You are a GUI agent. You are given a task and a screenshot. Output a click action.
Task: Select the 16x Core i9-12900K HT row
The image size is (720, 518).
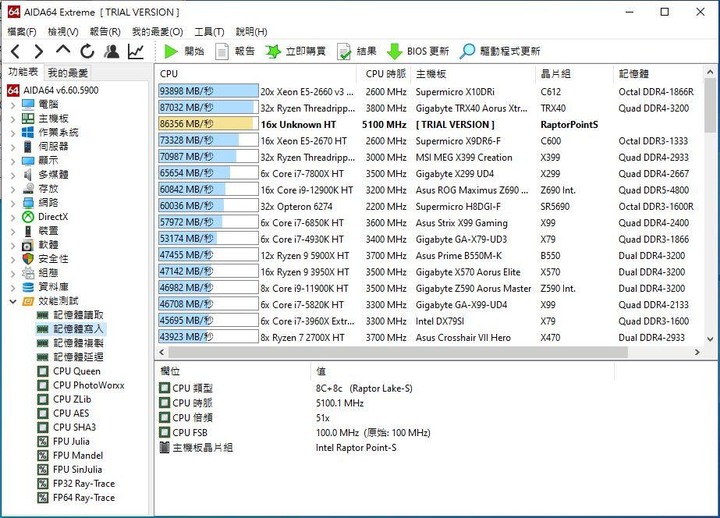point(429,190)
